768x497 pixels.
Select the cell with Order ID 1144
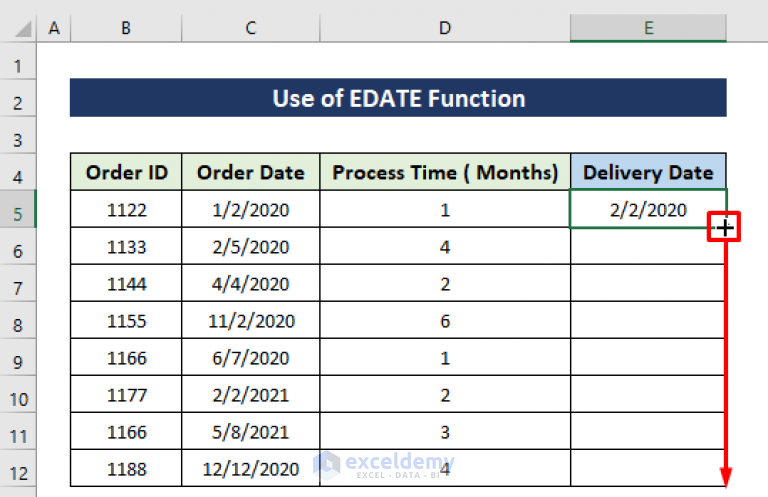(x=126, y=284)
